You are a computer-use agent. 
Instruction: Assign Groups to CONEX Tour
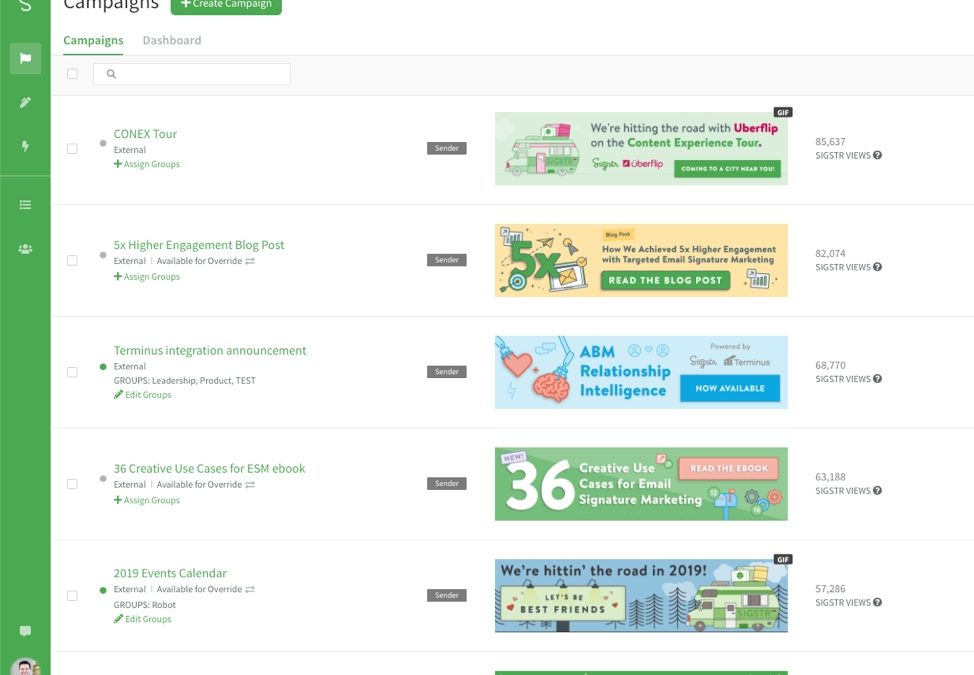147,164
